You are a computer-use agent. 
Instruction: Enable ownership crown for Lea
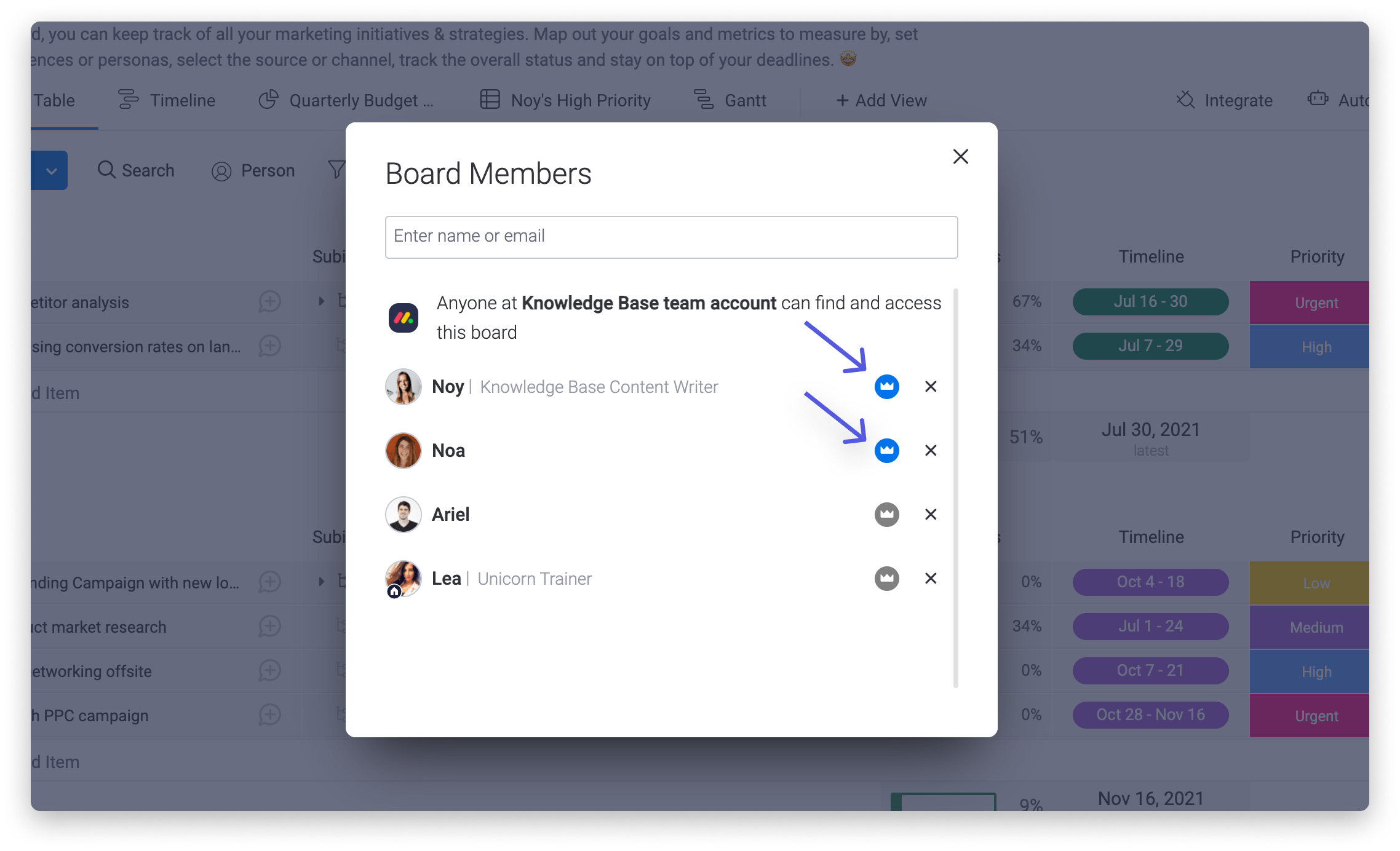click(886, 578)
